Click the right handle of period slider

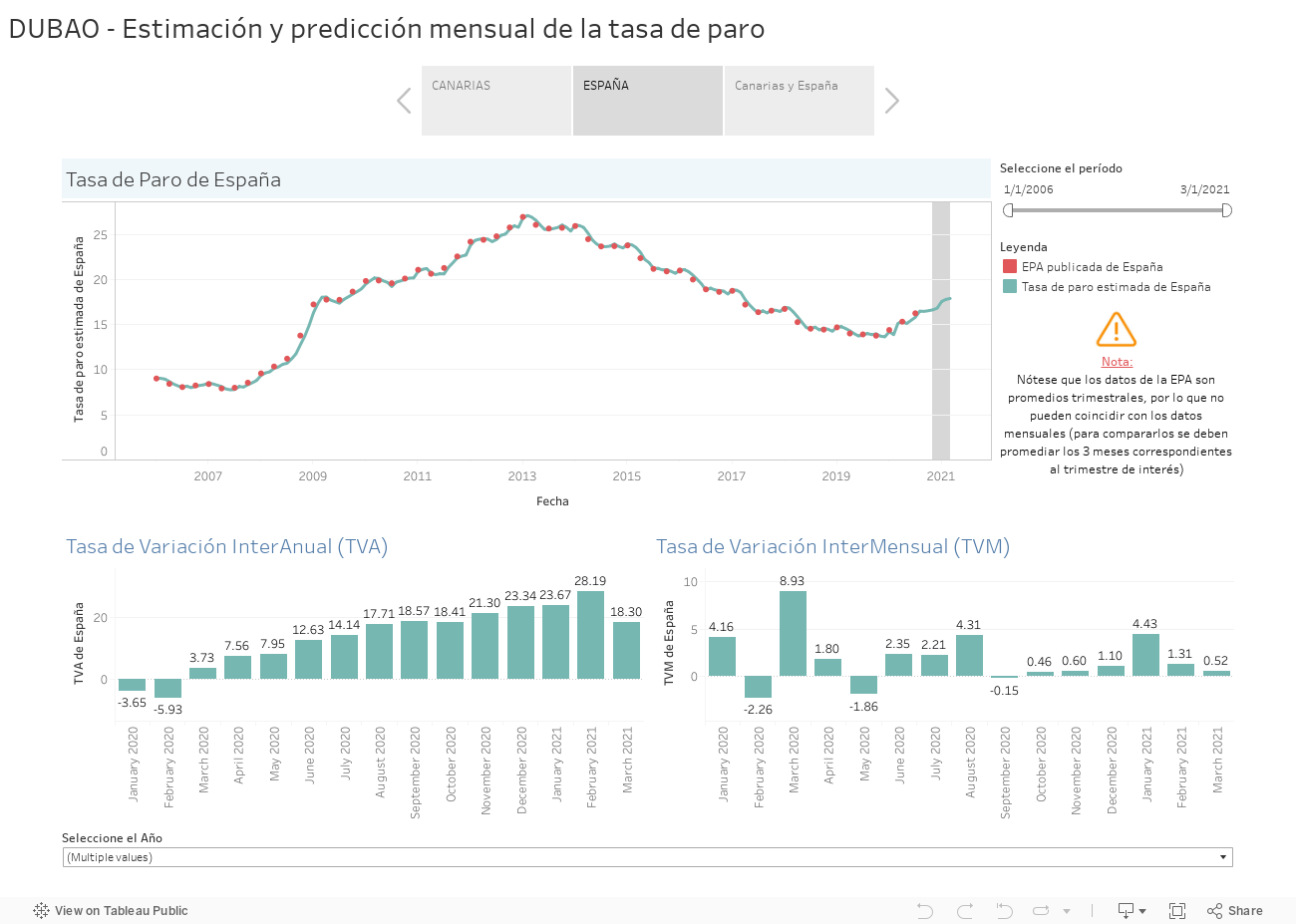tap(1226, 210)
